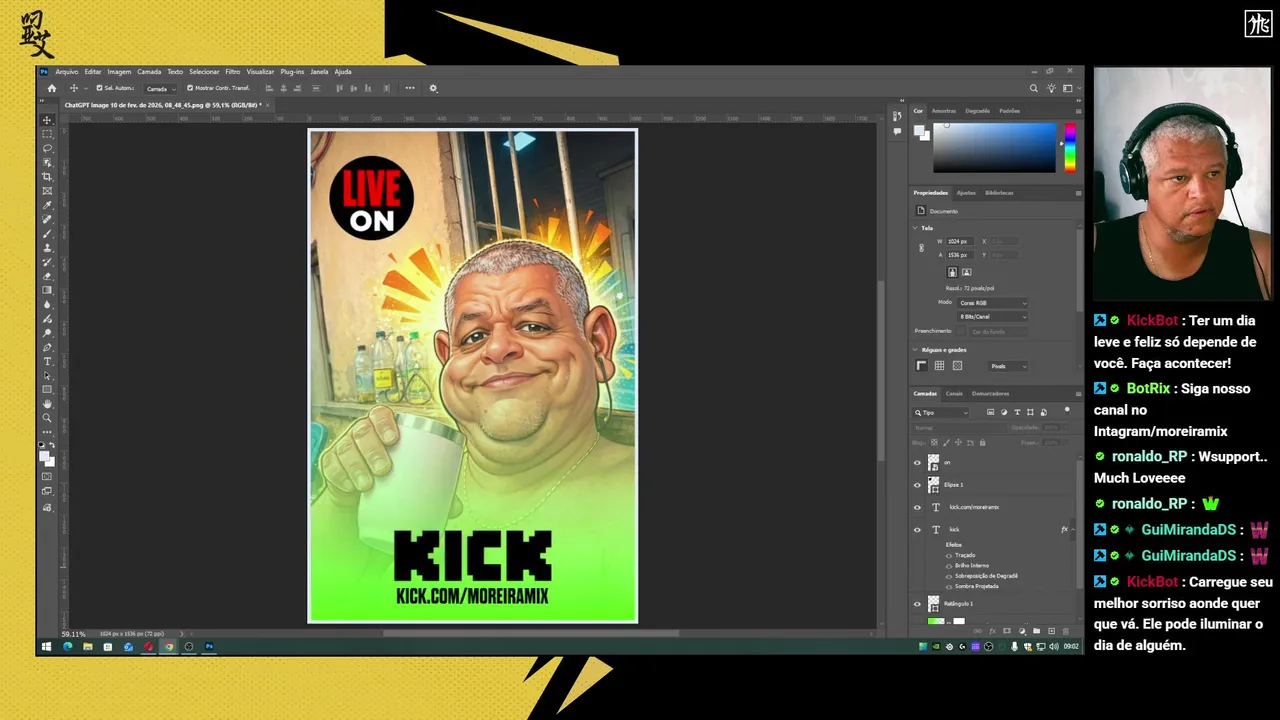Click the Photoshop search magnifier icon
Screen dimensions: 1280x720
pos(1034,88)
